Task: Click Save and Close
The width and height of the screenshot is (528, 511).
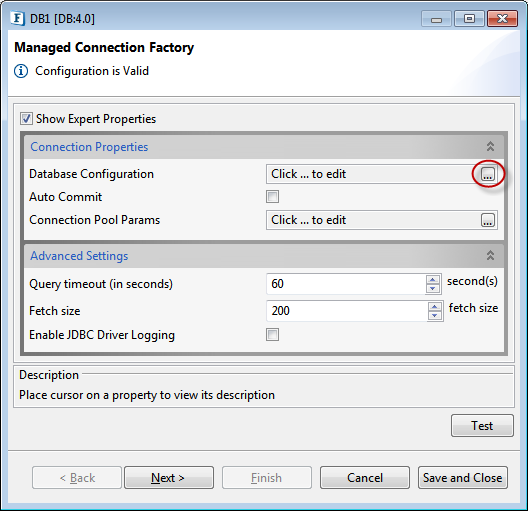Action: 463,477
